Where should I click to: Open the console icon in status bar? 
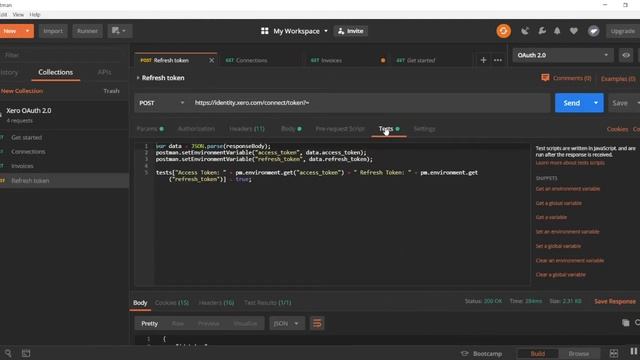click(26, 353)
